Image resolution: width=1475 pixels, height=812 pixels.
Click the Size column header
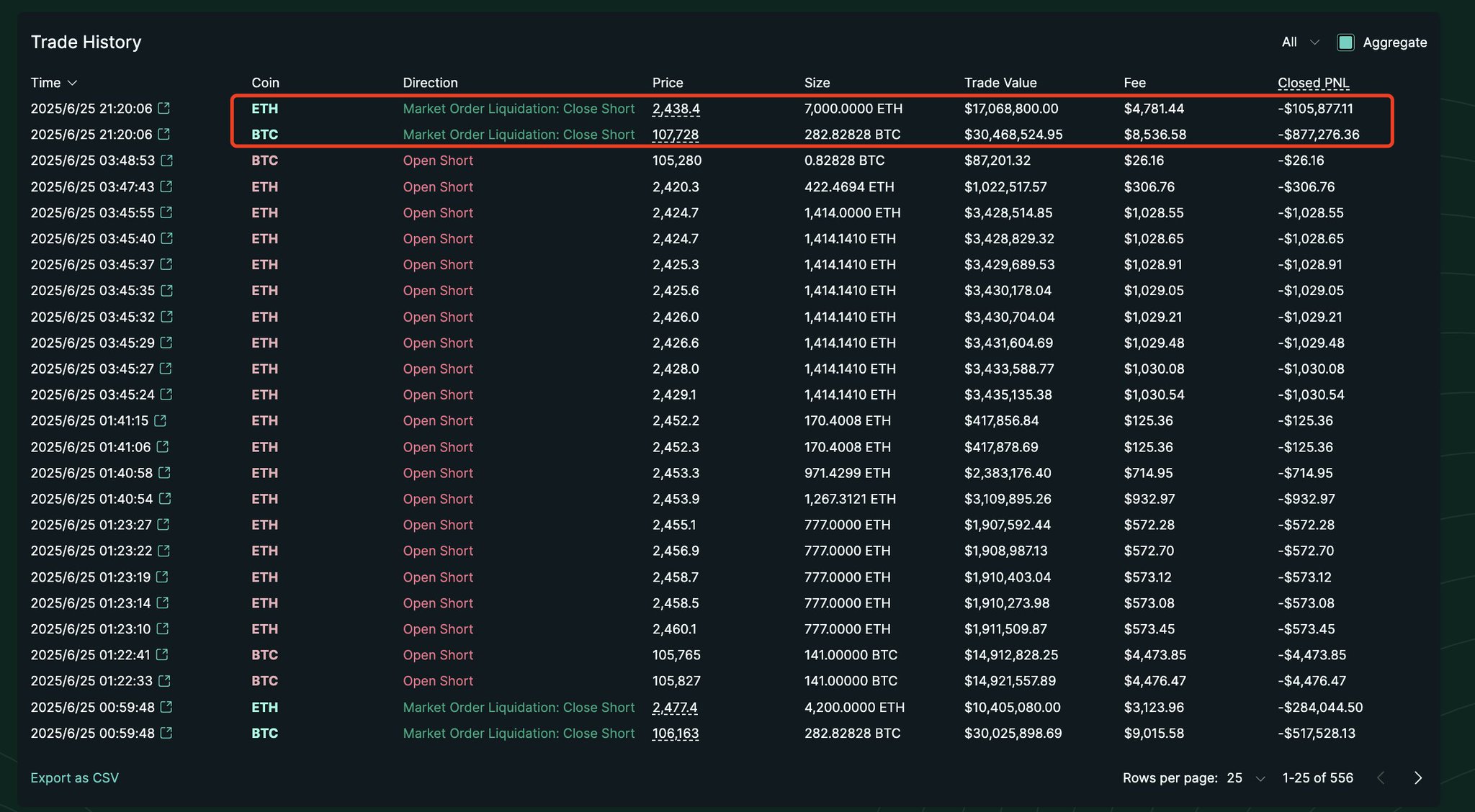[x=817, y=83]
